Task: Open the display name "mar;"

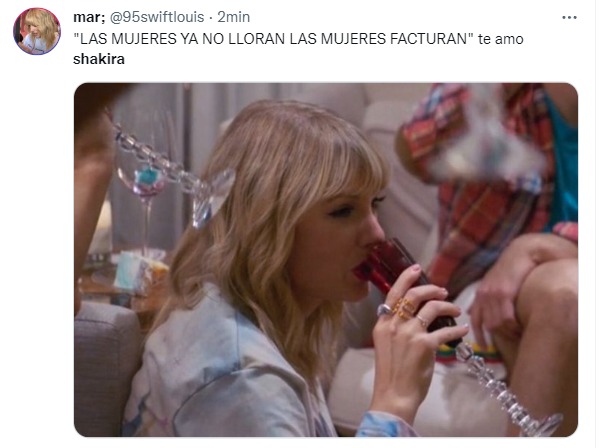Action: pyautogui.click(x=89, y=17)
